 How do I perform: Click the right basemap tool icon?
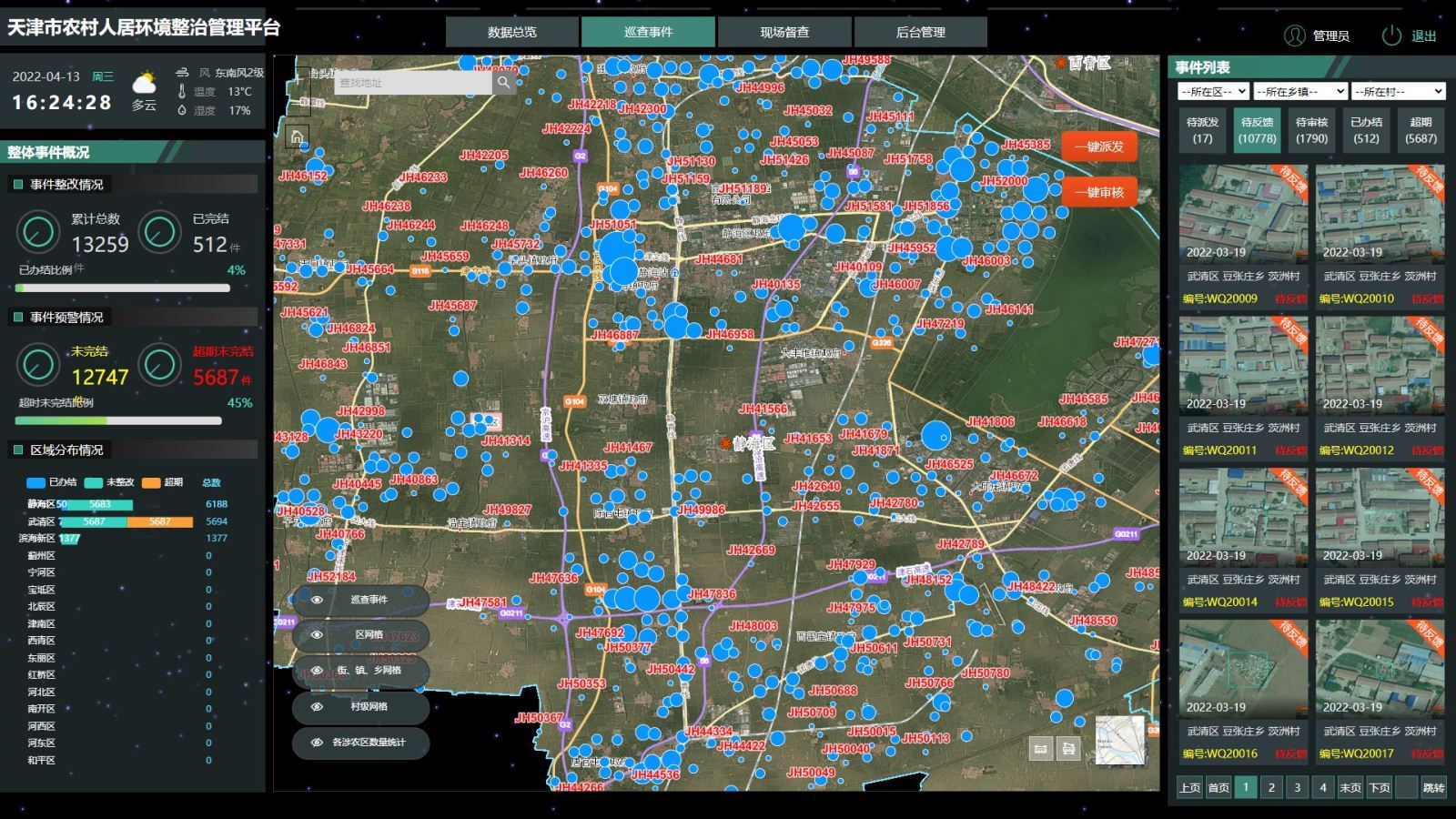coord(1069,748)
